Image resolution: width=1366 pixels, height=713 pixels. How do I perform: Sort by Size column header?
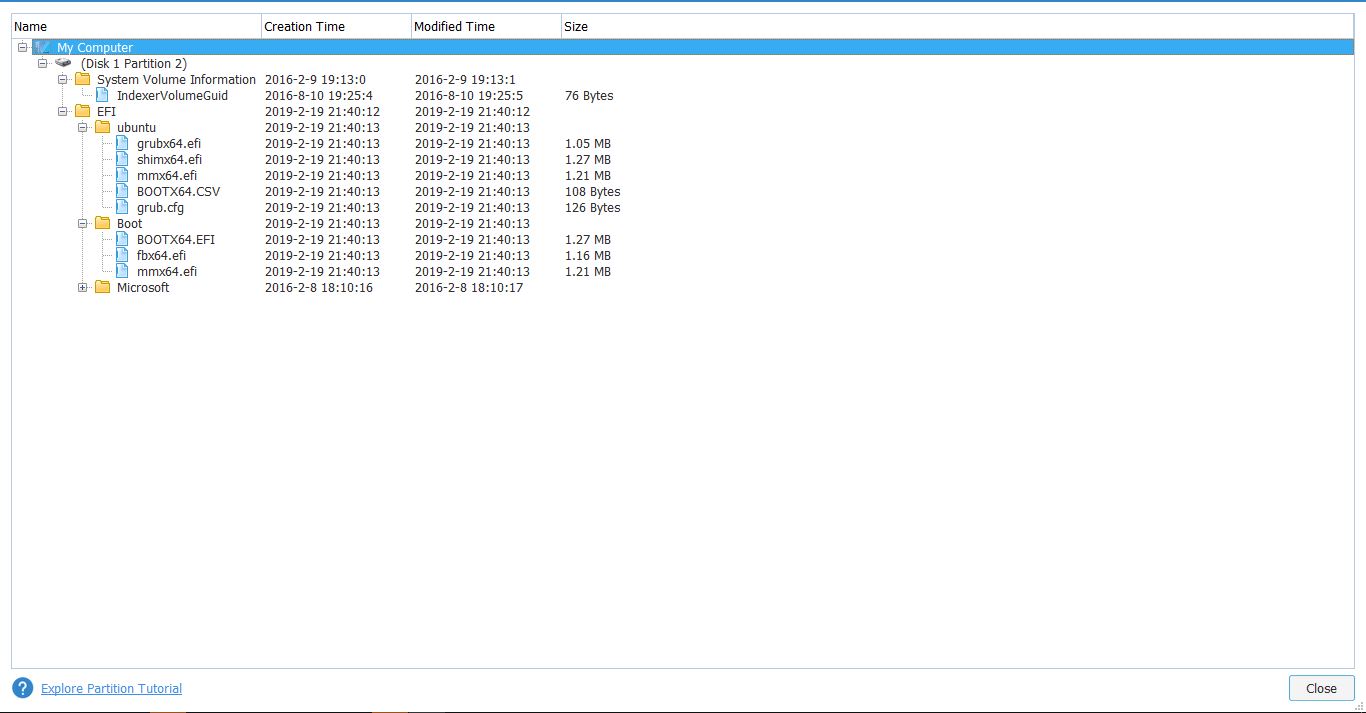[x=576, y=27]
